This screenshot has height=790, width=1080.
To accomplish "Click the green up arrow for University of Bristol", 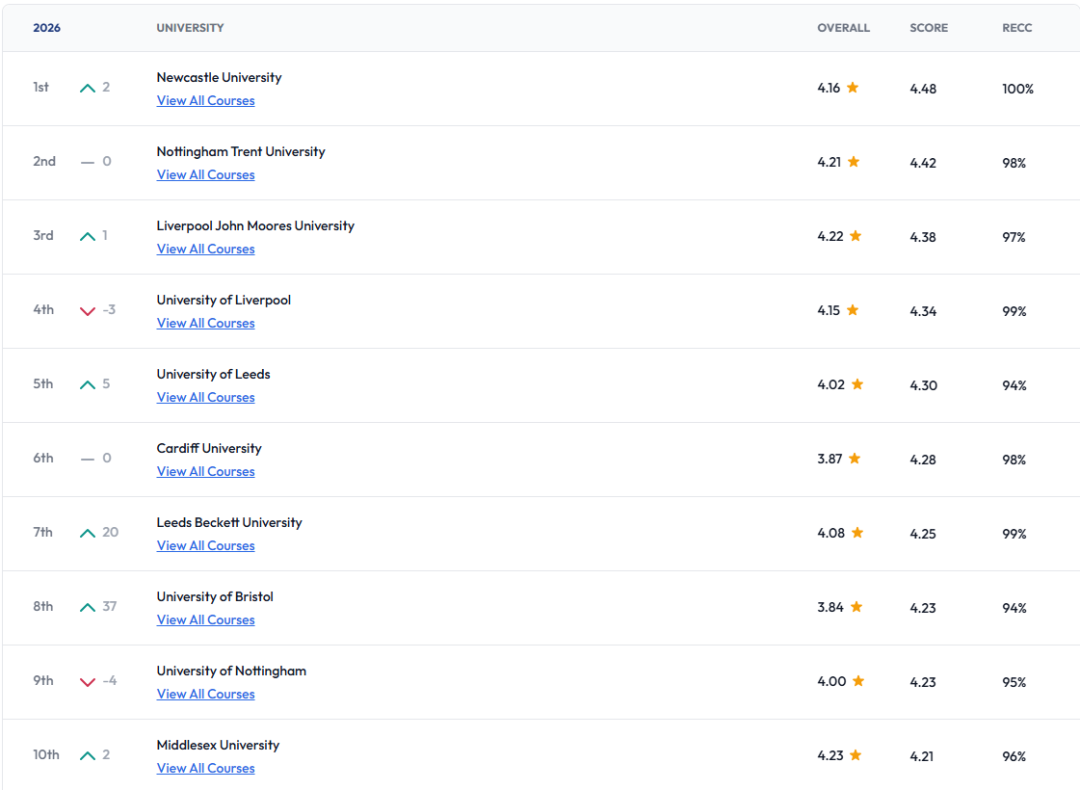I will click(87, 607).
